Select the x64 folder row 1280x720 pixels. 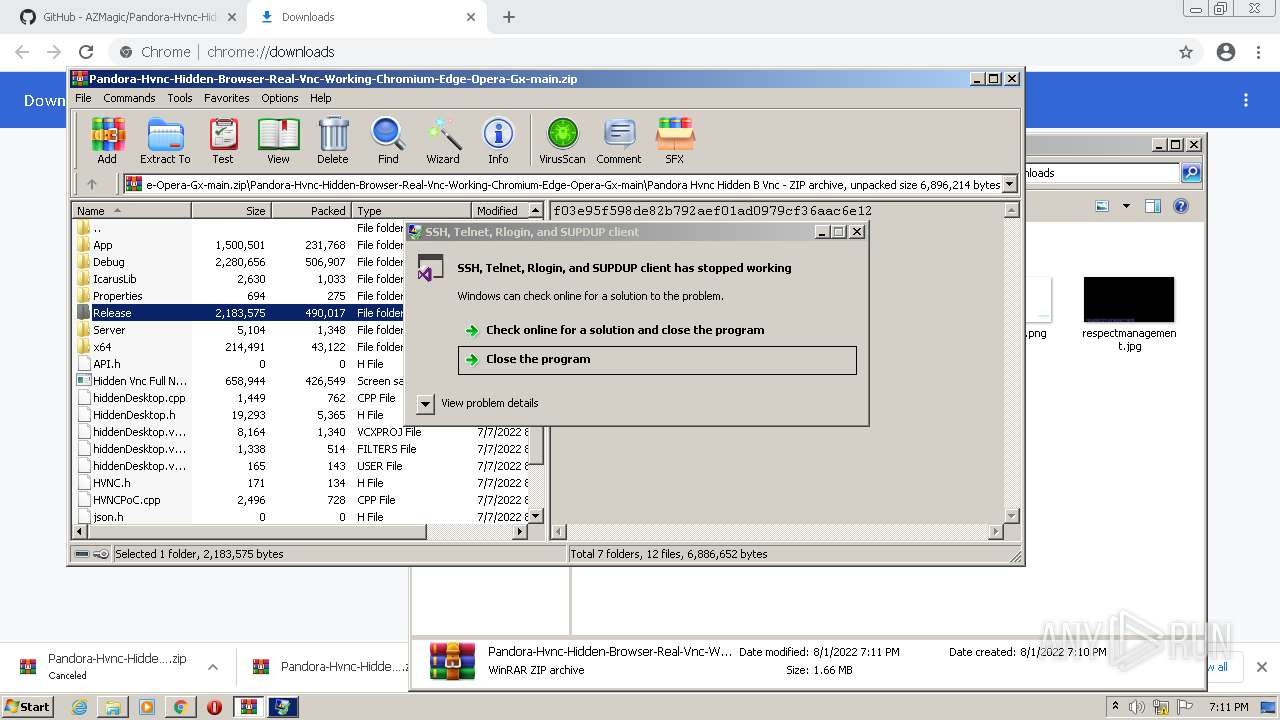coord(240,347)
